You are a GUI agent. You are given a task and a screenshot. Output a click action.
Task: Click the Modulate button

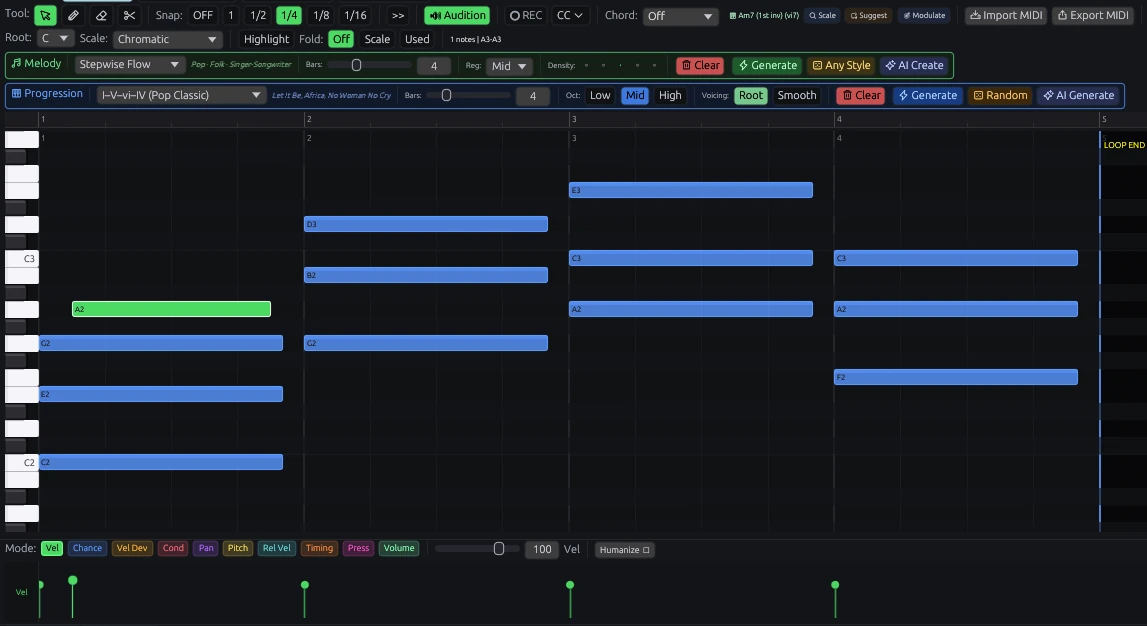pos(924,15)
